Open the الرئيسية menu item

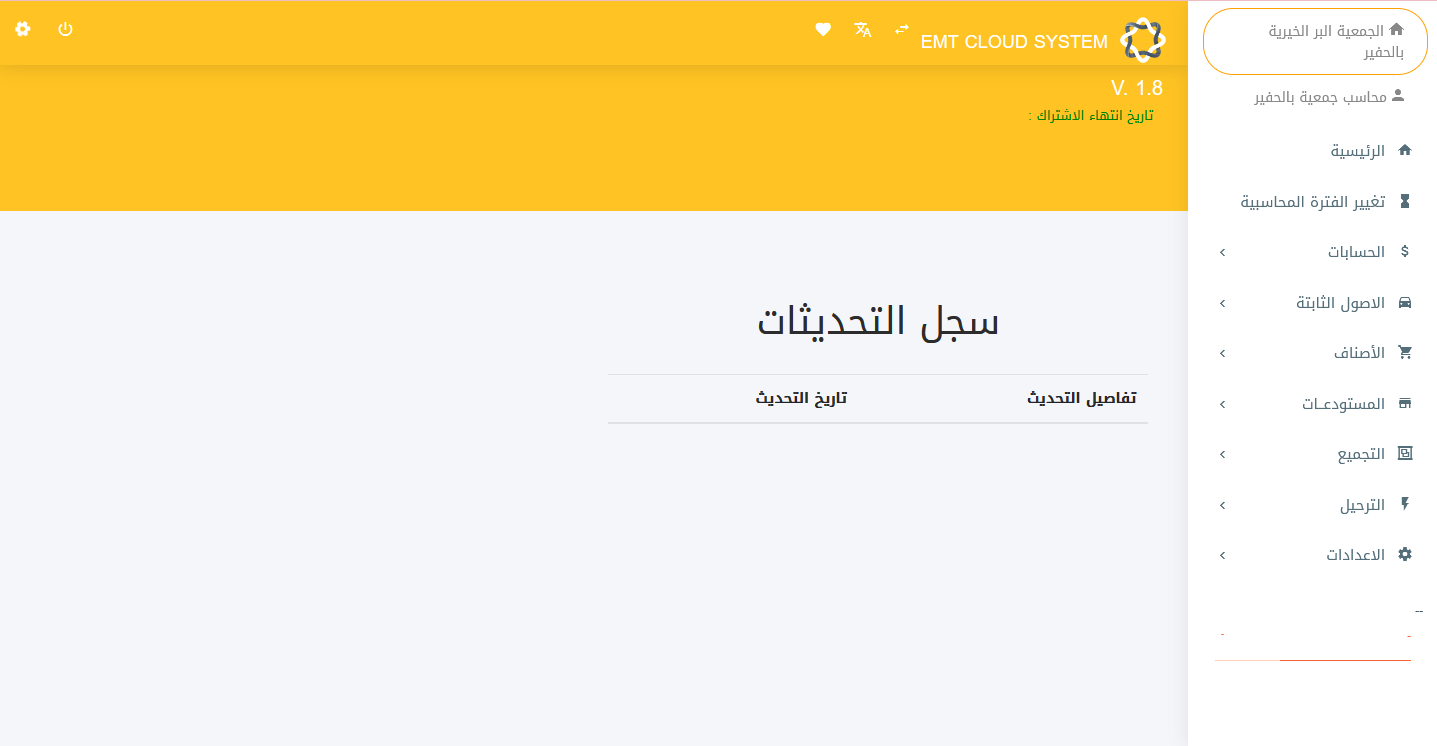pos(1359,150)
